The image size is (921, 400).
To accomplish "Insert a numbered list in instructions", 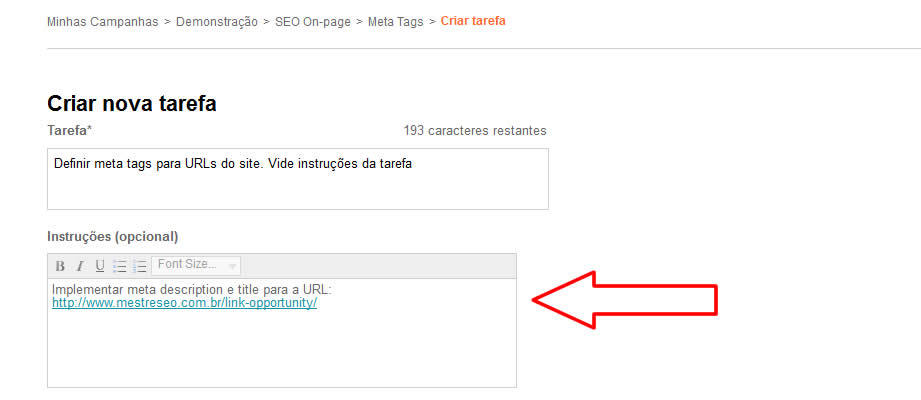I will coord(140,266).
